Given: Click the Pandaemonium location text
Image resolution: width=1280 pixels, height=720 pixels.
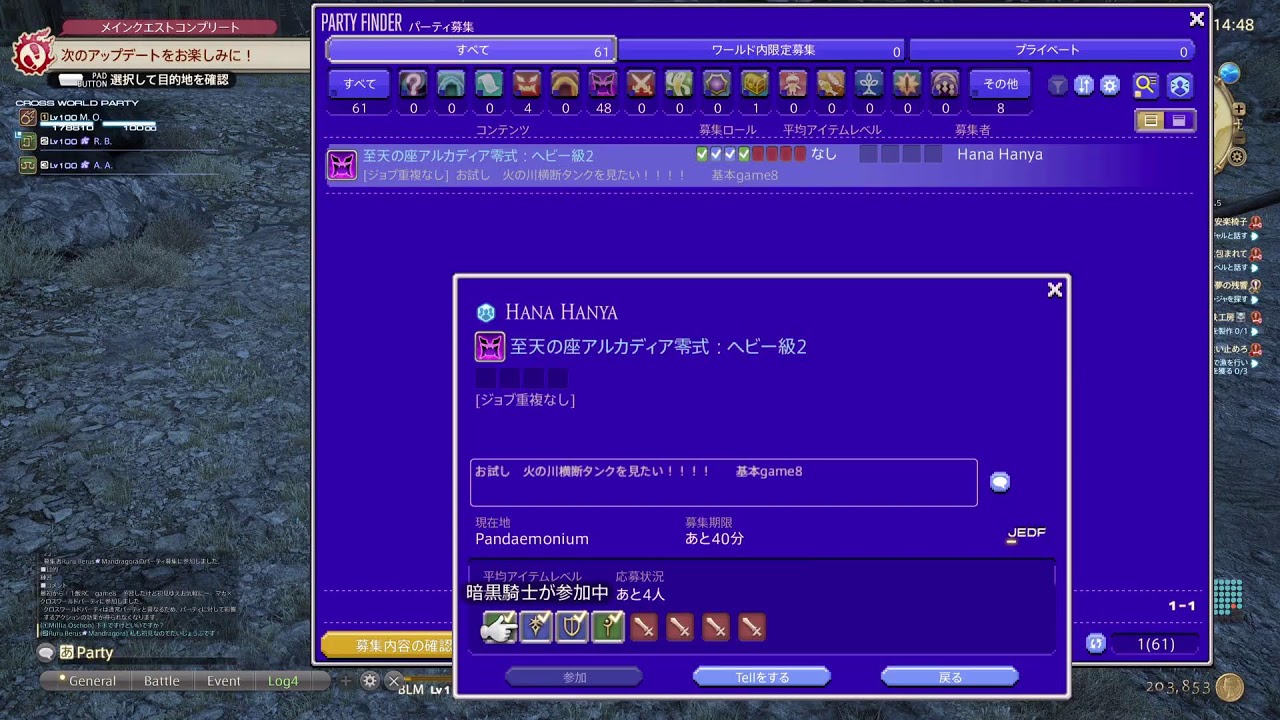Looking at the screenshot, I should pyautogui.click(x=532, y=539).
